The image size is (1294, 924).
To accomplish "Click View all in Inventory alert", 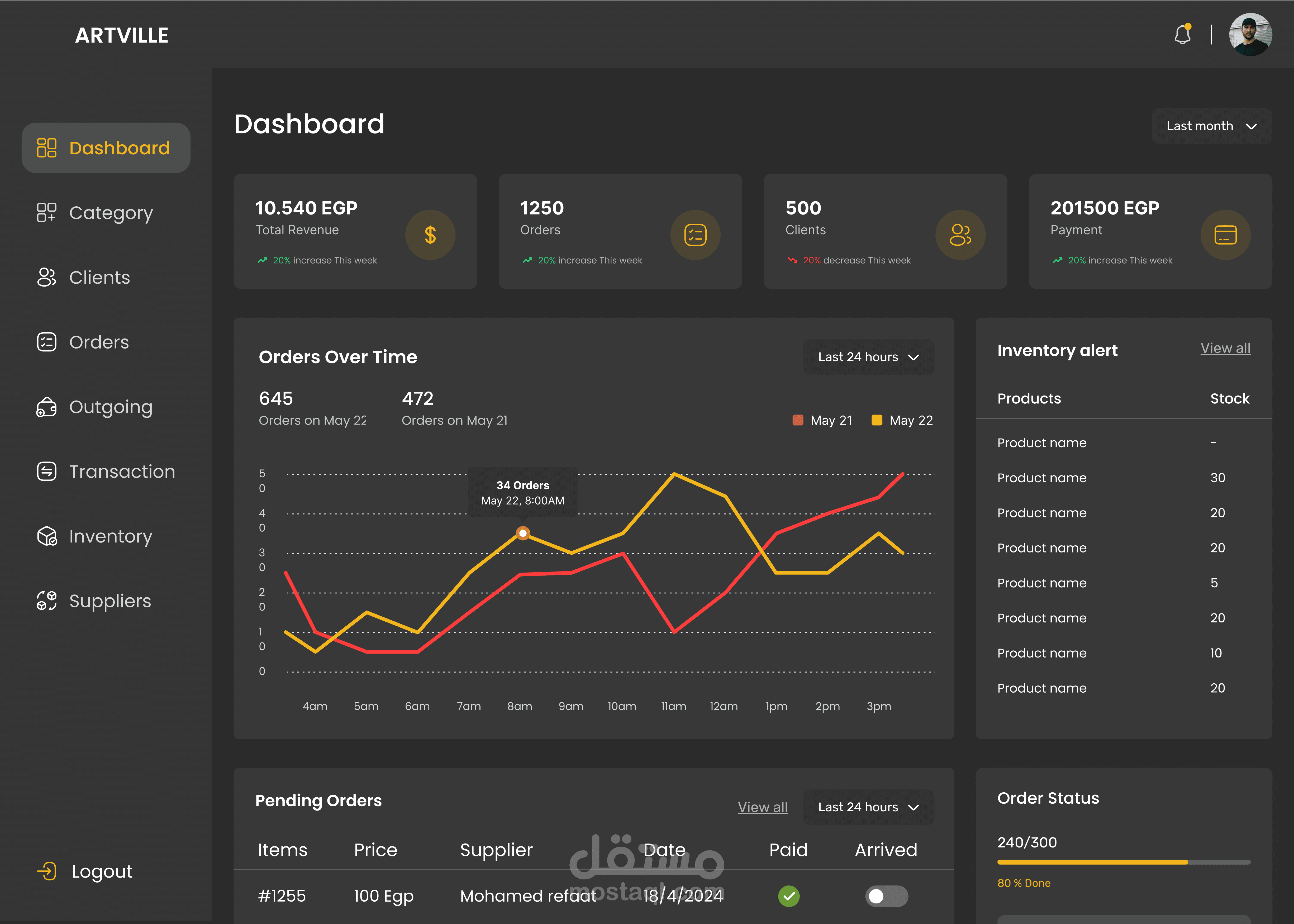I will point(1225,348).
